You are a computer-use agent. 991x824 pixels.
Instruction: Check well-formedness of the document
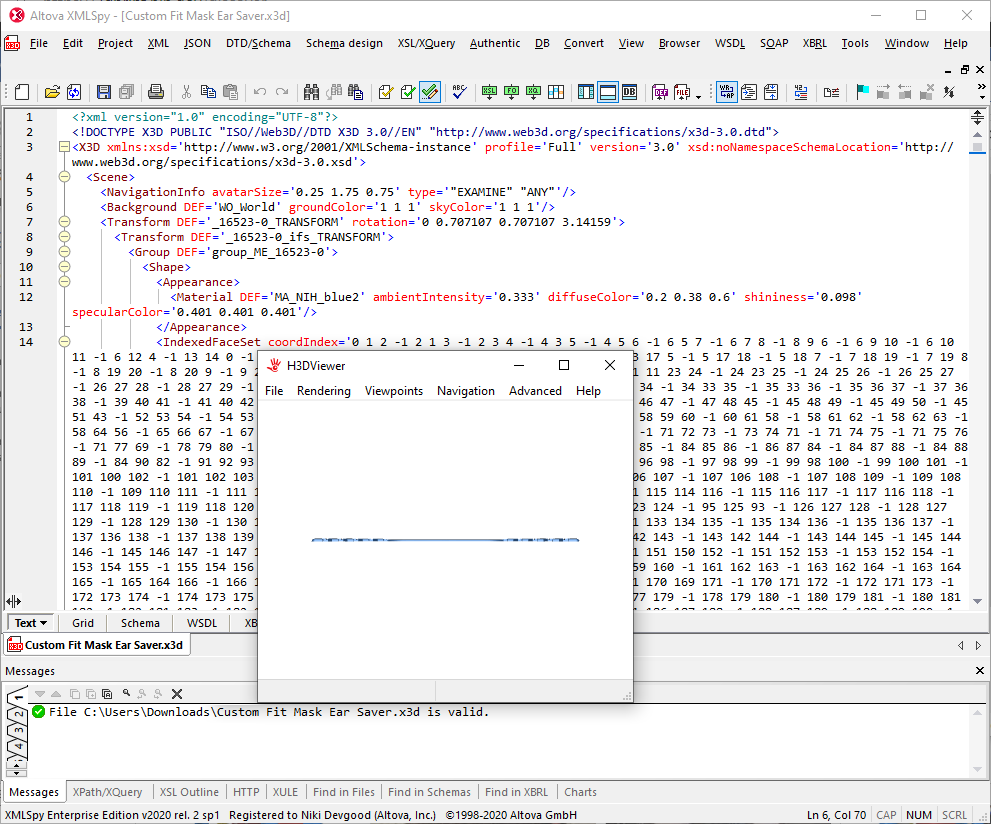pos(386,92)
